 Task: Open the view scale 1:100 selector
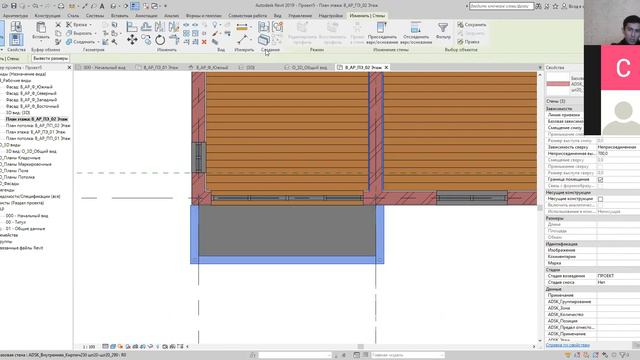(x=89, y=347)
